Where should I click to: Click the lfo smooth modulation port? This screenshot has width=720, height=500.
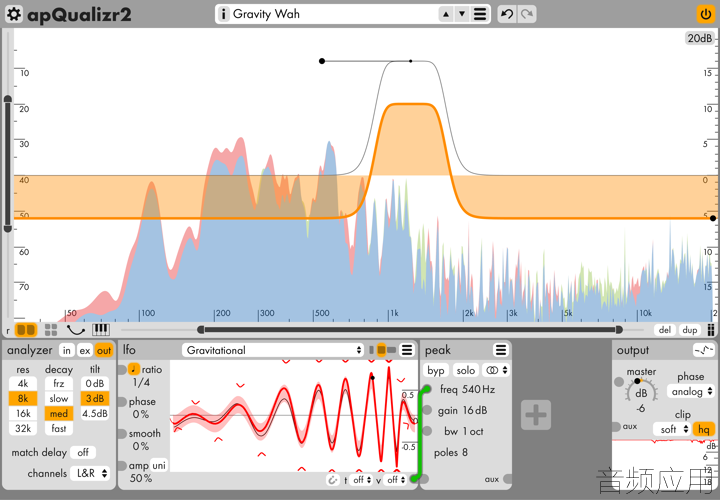pos(121,434)
